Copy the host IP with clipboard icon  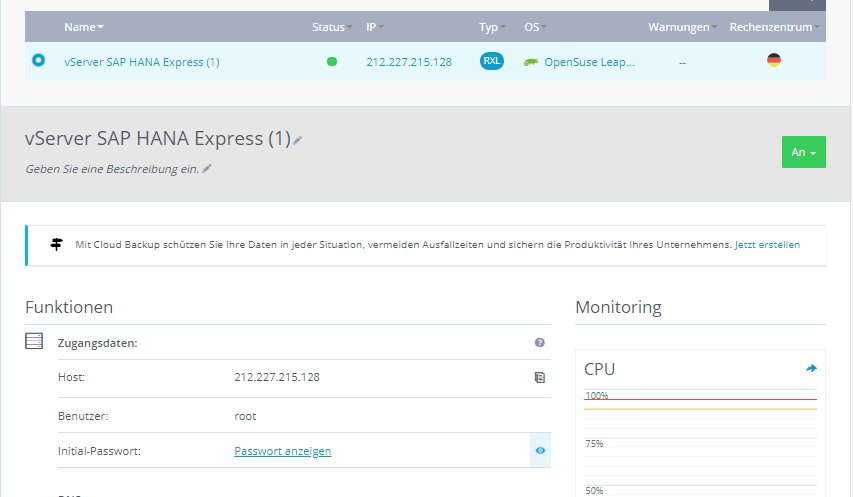[x=540, y=377]
